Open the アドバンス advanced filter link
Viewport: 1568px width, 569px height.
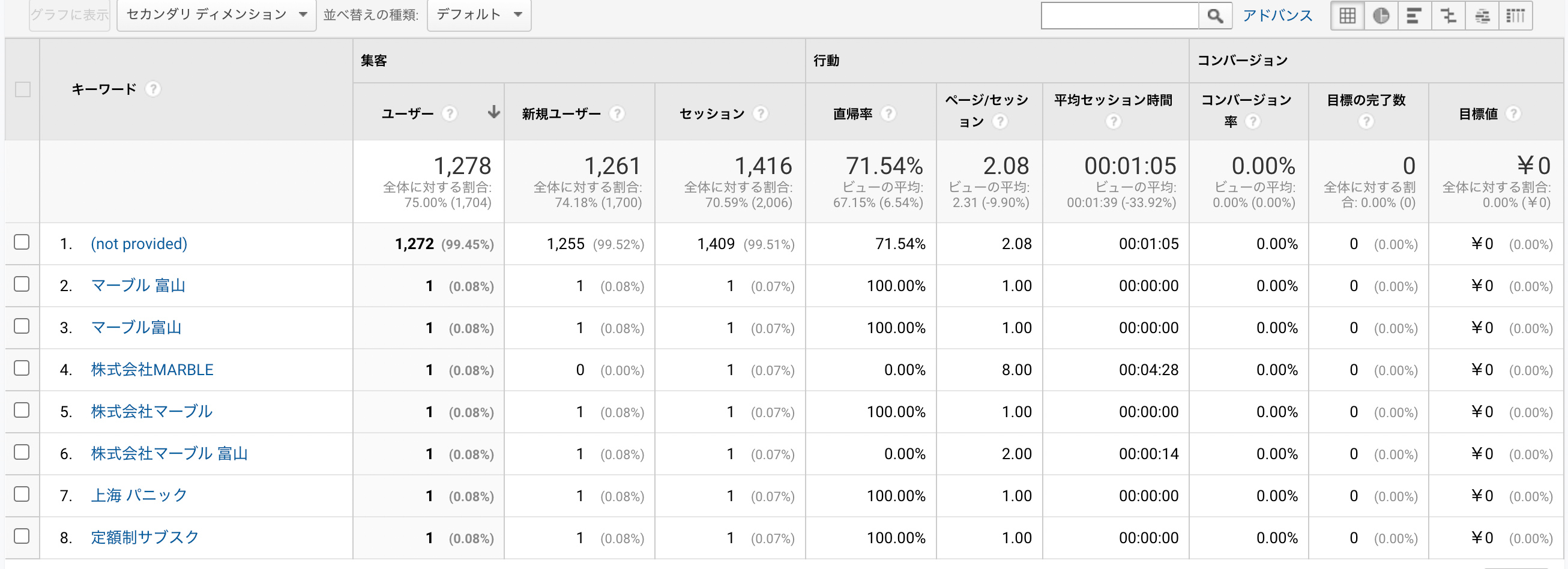point(1277,16)
